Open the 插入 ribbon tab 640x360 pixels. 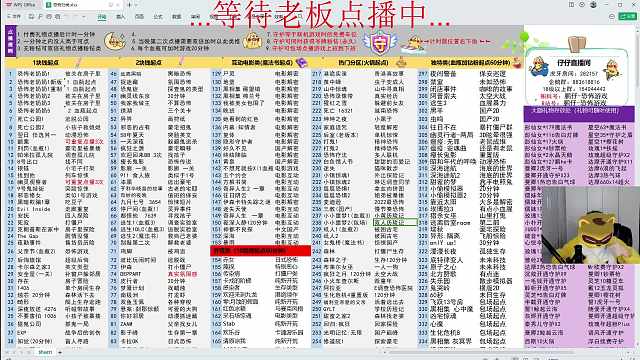pos(120,17)
